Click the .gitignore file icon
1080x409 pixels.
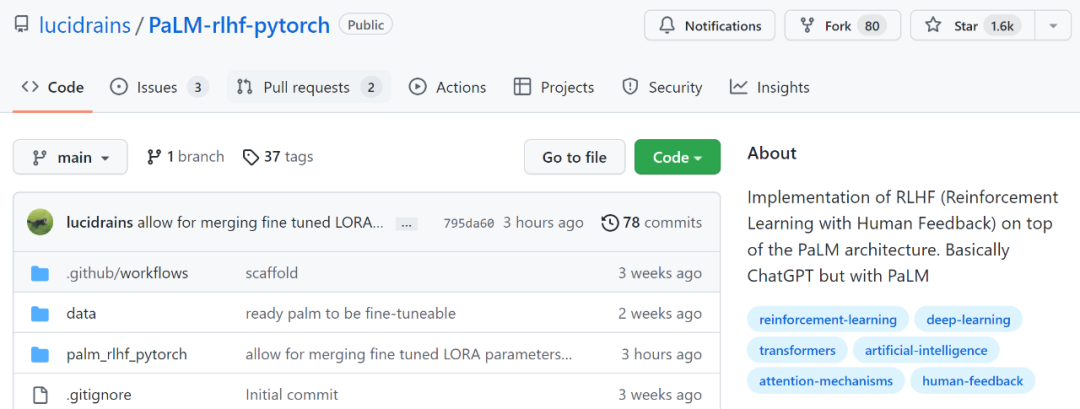[x=40, y=395]
